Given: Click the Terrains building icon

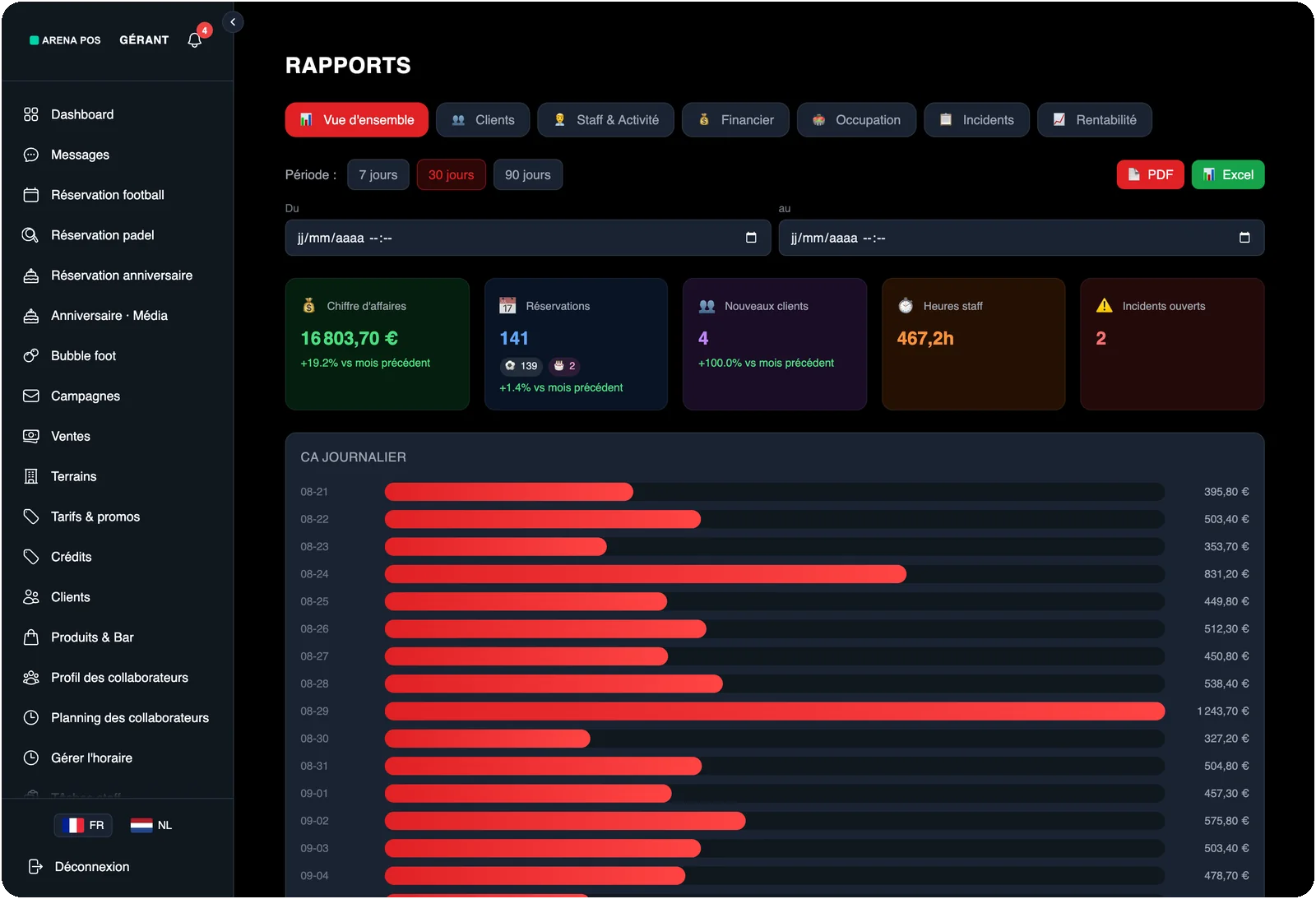Looking at the screenshot, I should 31,476.
